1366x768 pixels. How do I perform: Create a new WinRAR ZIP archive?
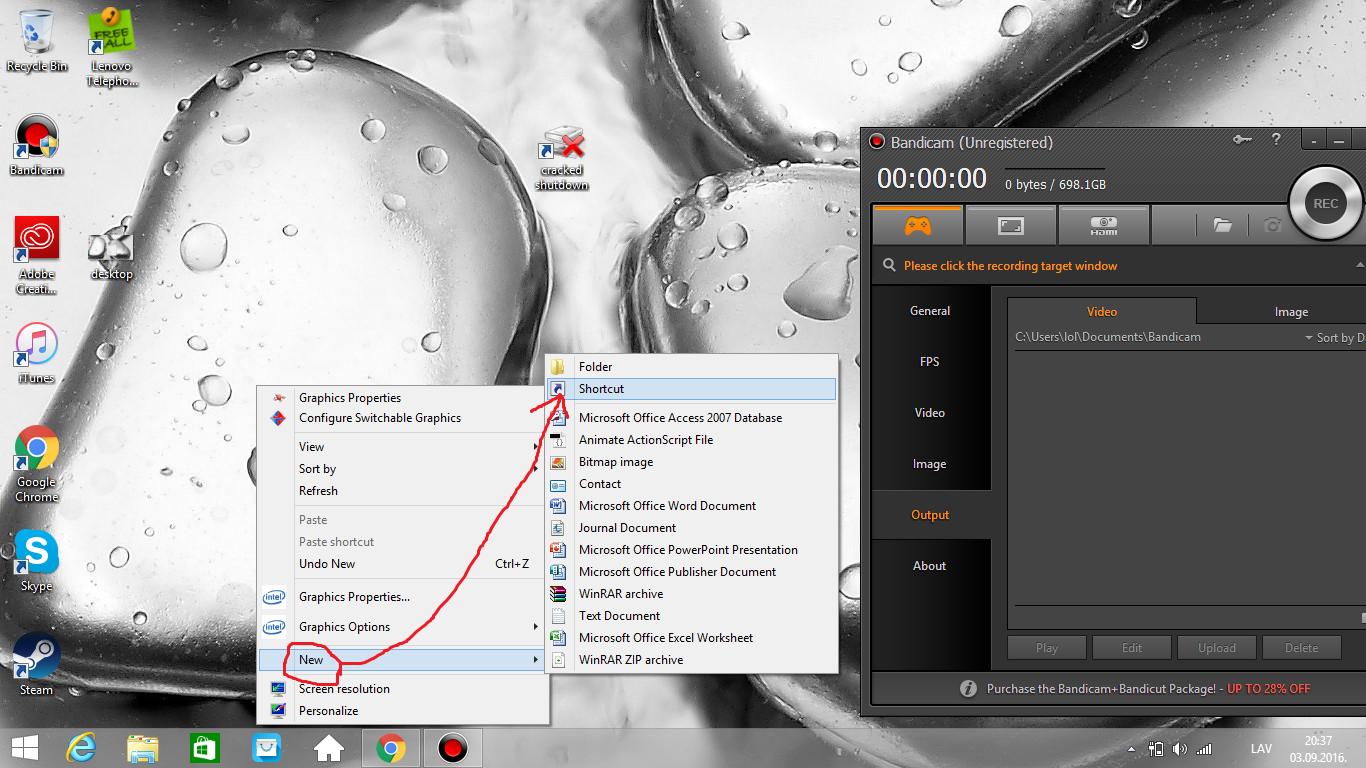coord(691,660)
